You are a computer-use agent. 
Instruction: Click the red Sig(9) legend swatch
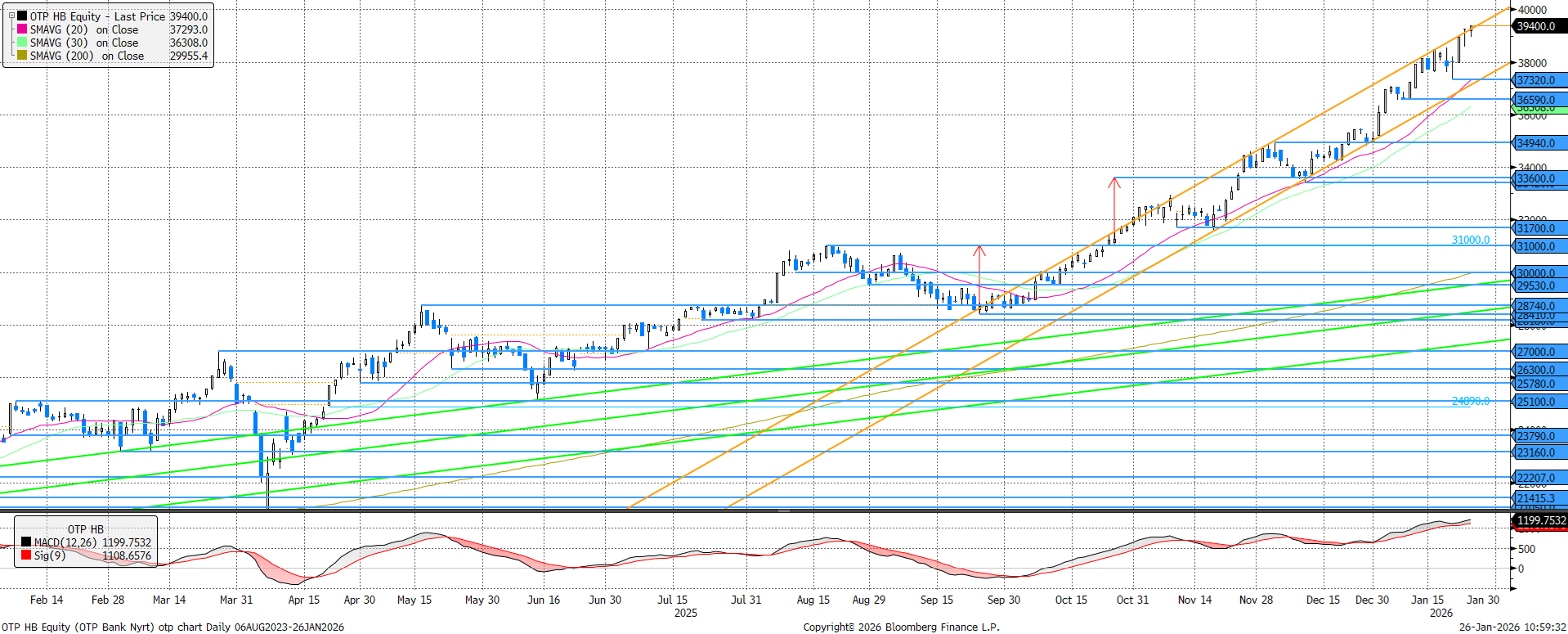pyautogui.click(x=26, y=555)
